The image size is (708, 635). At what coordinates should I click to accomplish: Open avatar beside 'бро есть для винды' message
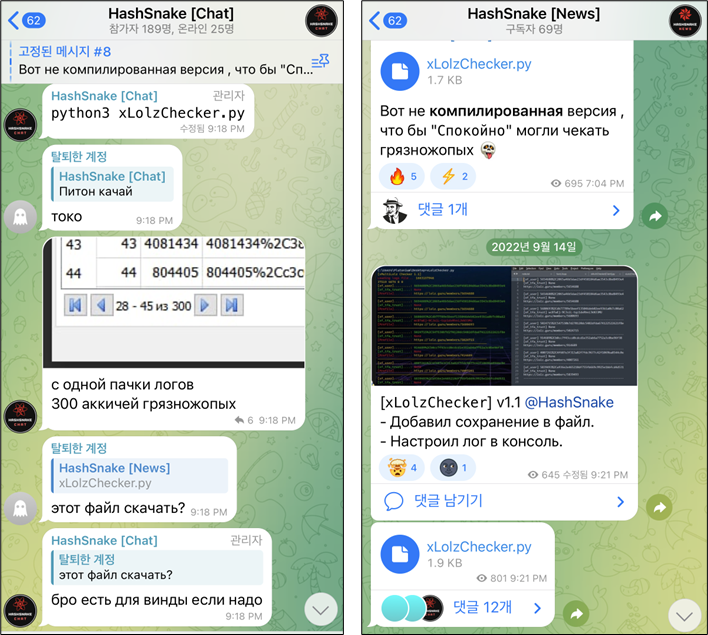pos(20,612)
